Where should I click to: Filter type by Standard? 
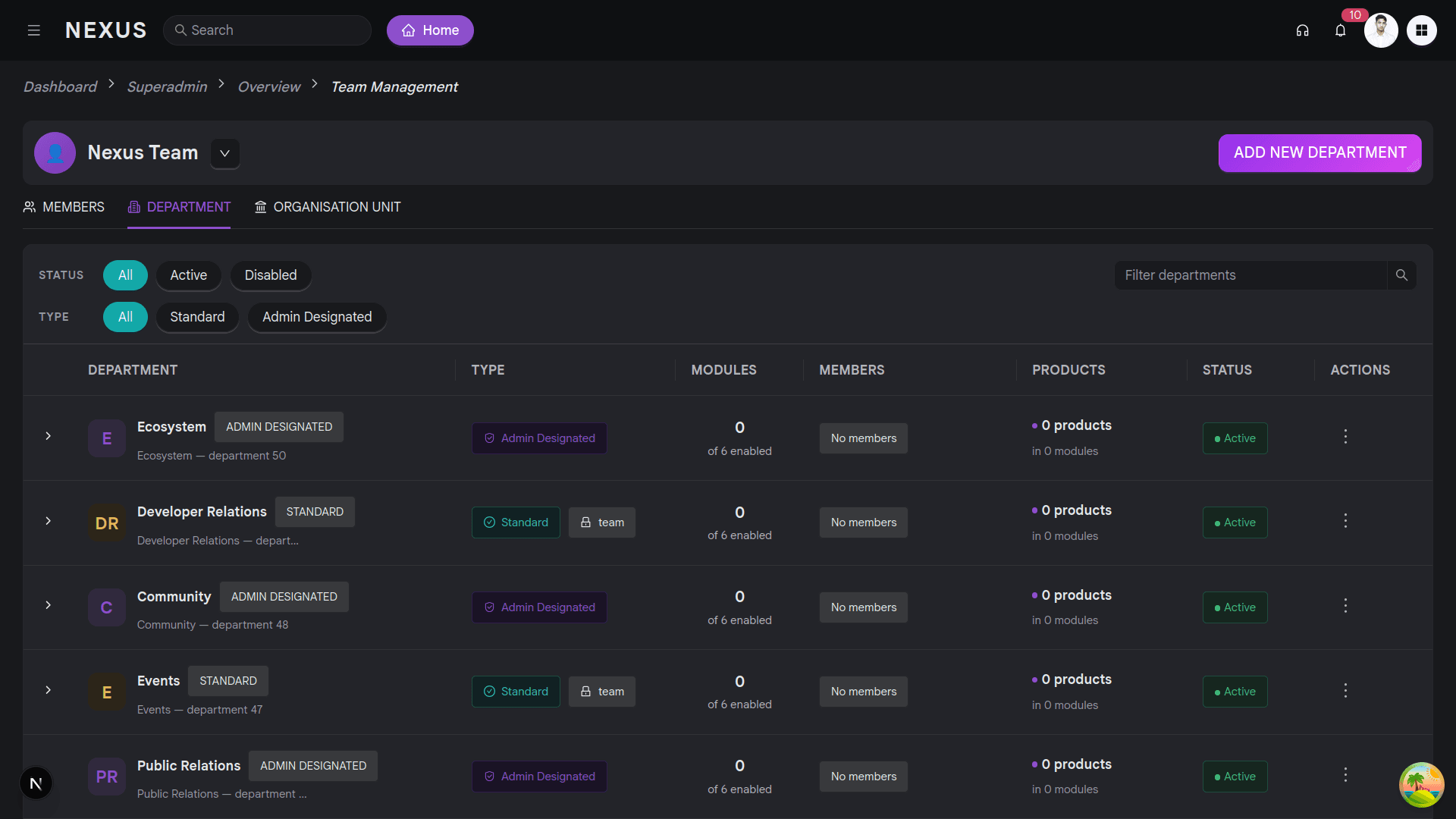pyautogui.click(x=197, y=317)
